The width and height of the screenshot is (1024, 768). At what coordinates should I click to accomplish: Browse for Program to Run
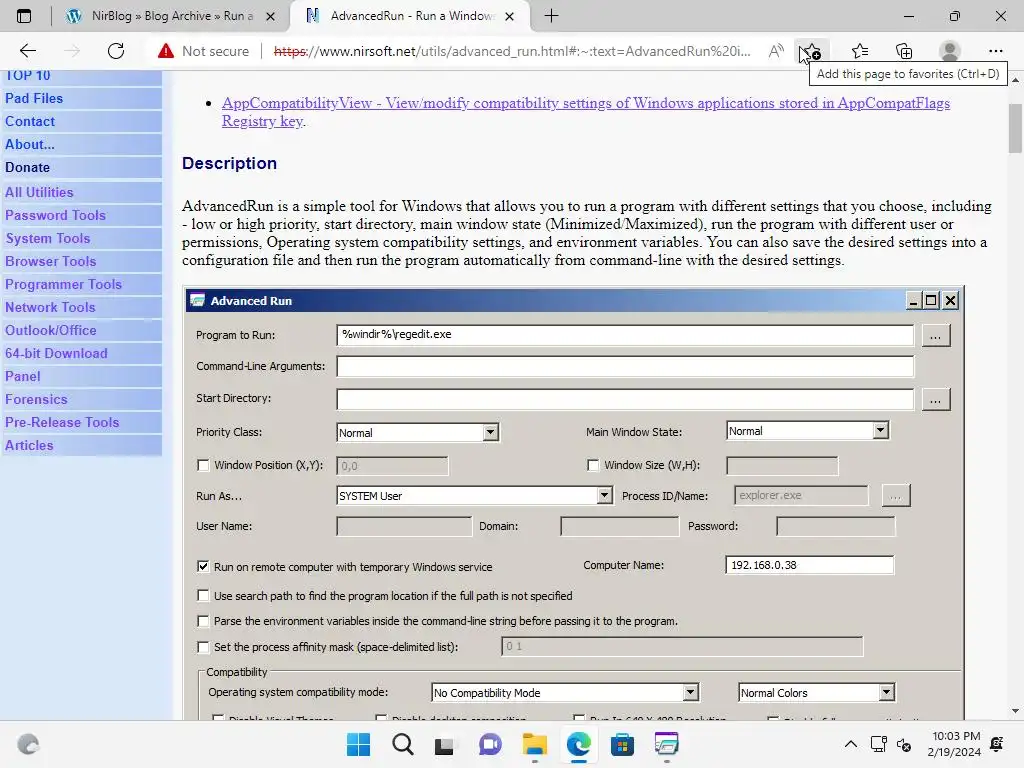click(935, 336)
